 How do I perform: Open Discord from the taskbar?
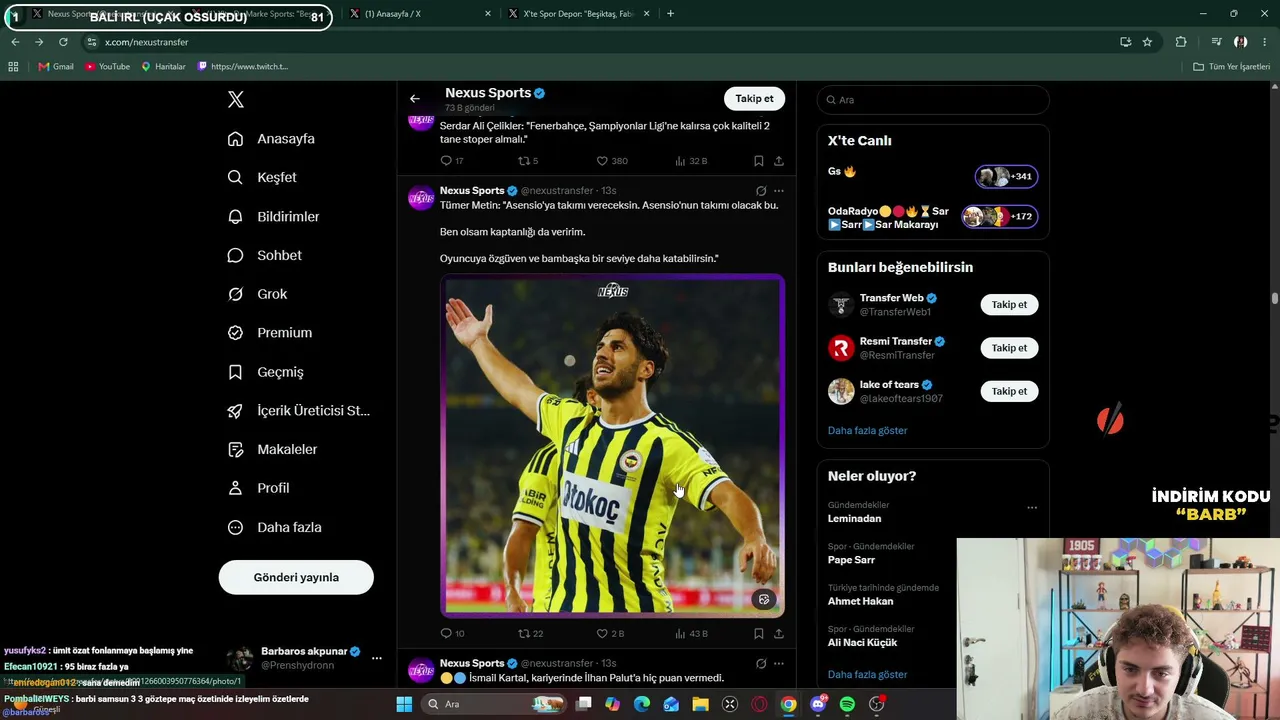818,704
